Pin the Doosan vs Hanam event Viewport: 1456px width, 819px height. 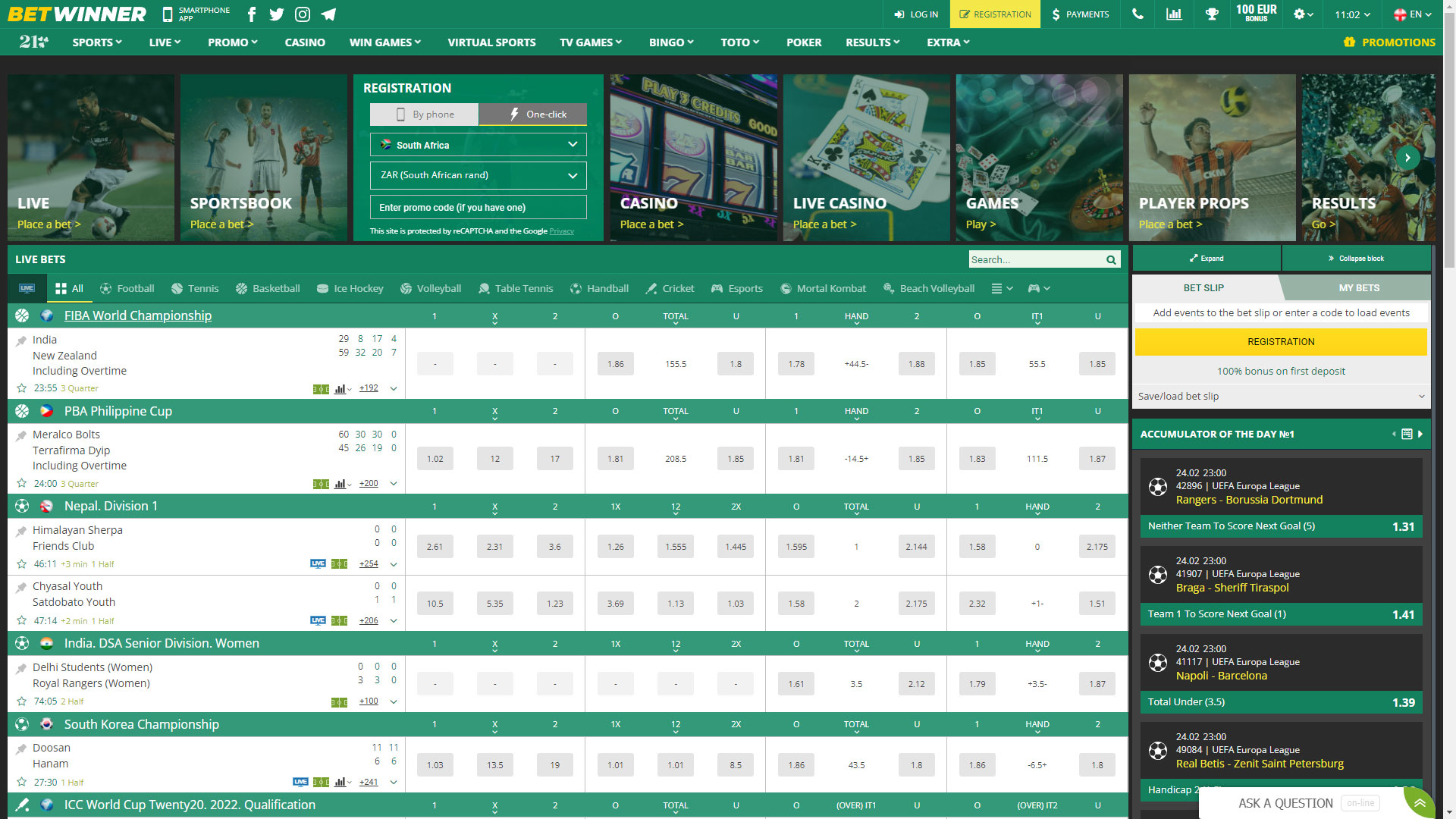[x=21, y=748]
